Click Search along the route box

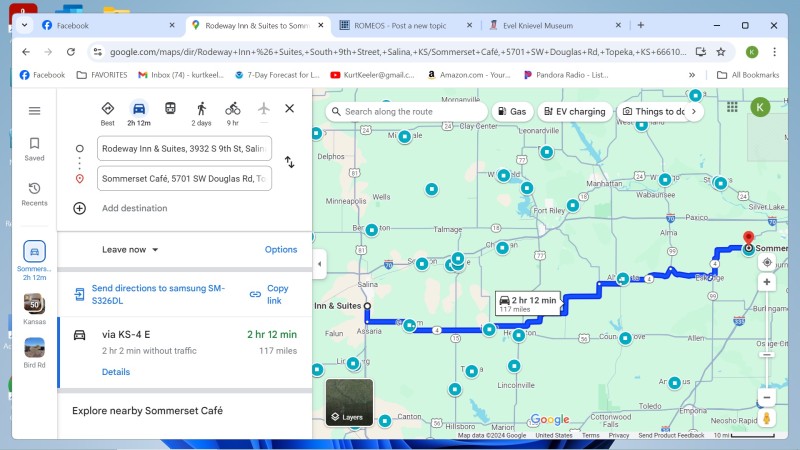(406, 111)
